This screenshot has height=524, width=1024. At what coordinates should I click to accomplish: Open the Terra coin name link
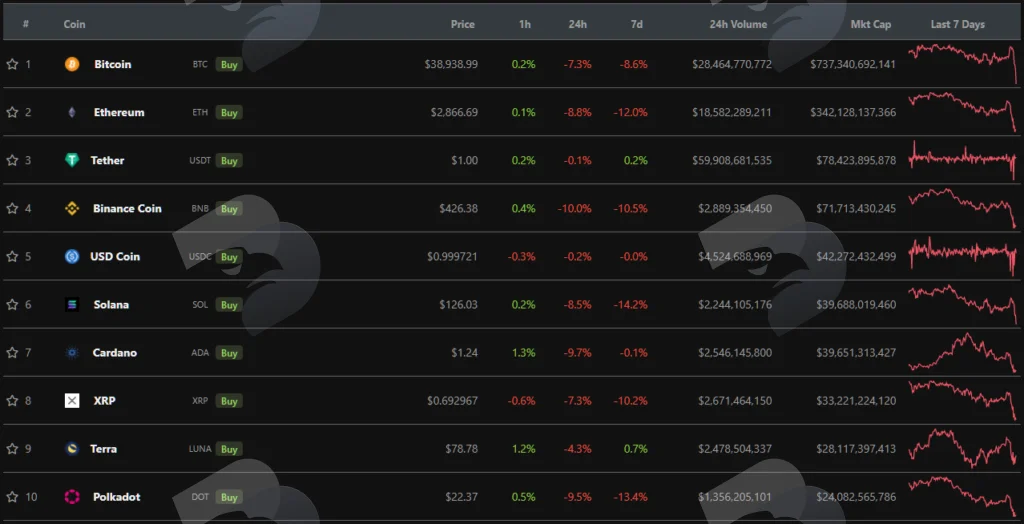pyautogui.click(x=103, y=449)
